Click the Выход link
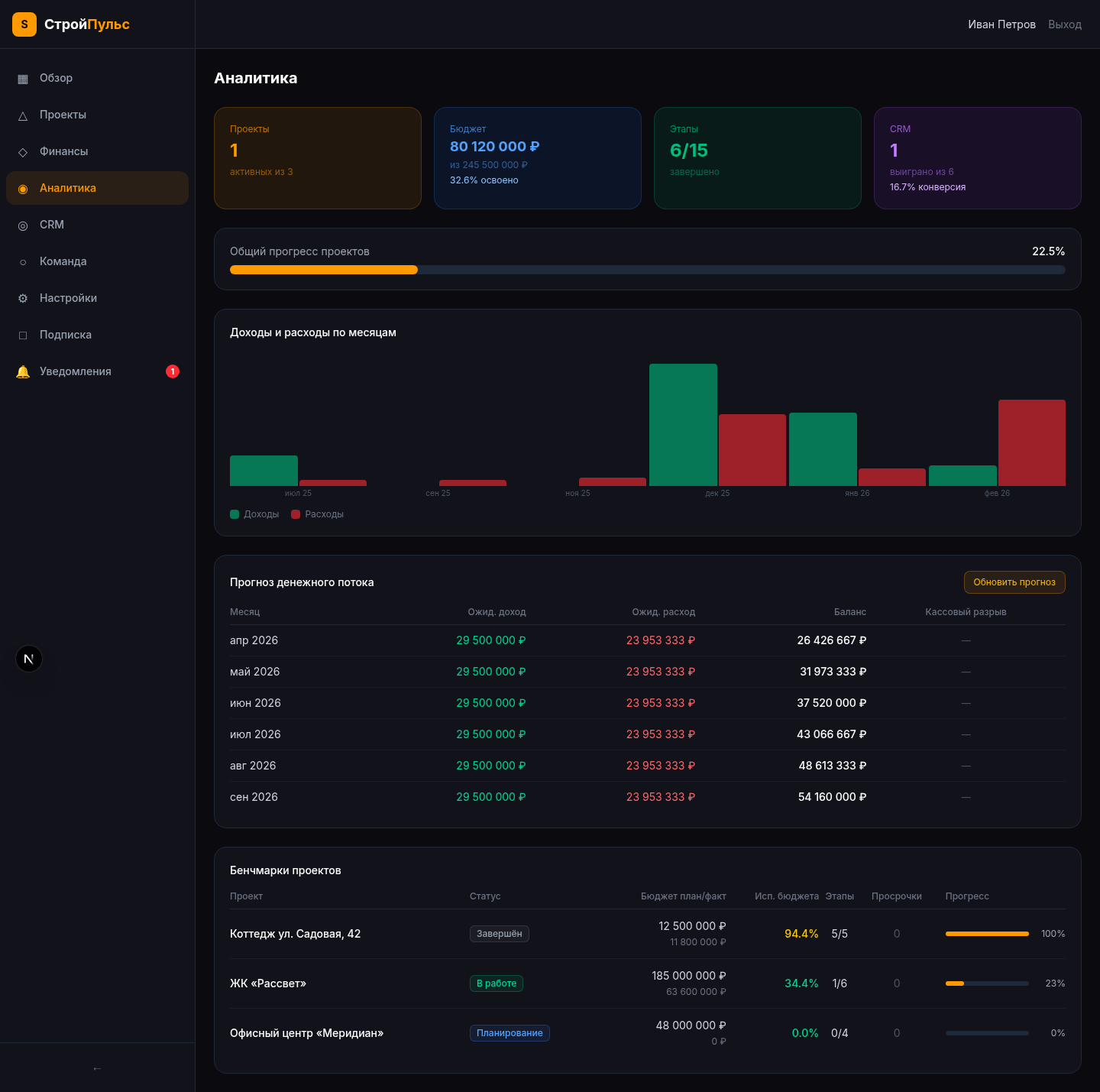The image size is (1100, 1092). pyautogui.click(x=1064, y=24)
